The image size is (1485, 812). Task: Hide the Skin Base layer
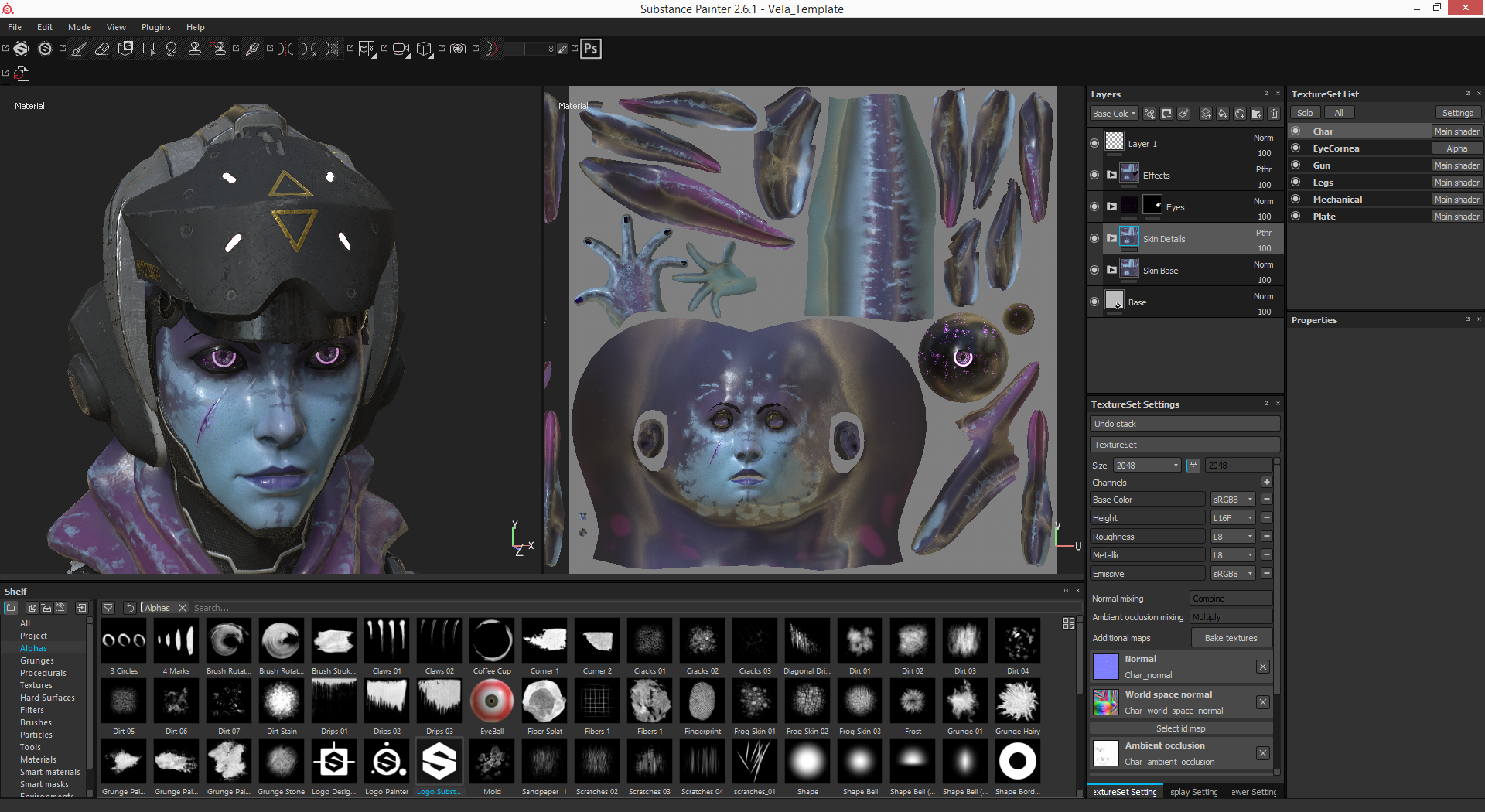click(1094, 270)
